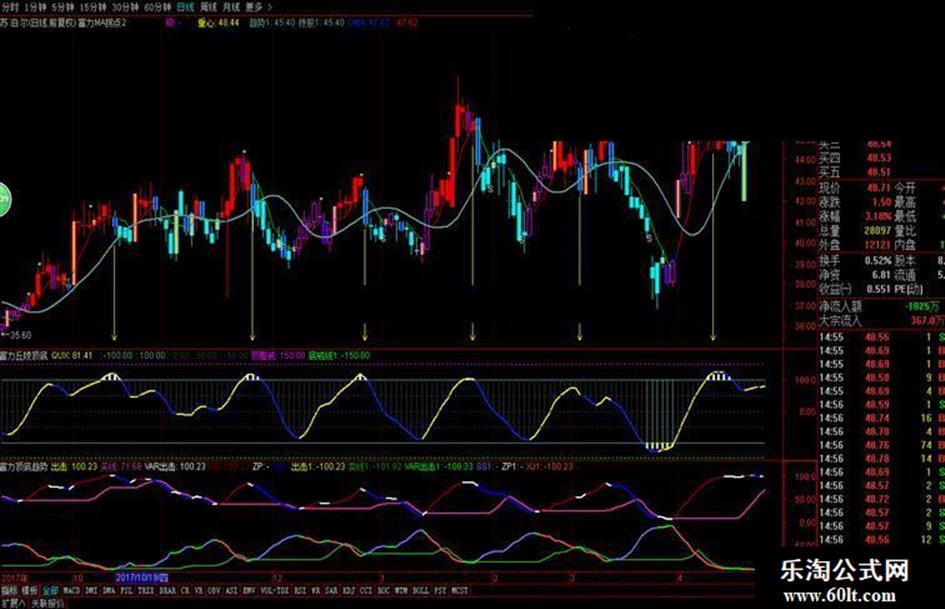Viewport: 945px width, 609px height.
Task: Click the 涨幅 3.18% quote row
Action: pos(855,216)
